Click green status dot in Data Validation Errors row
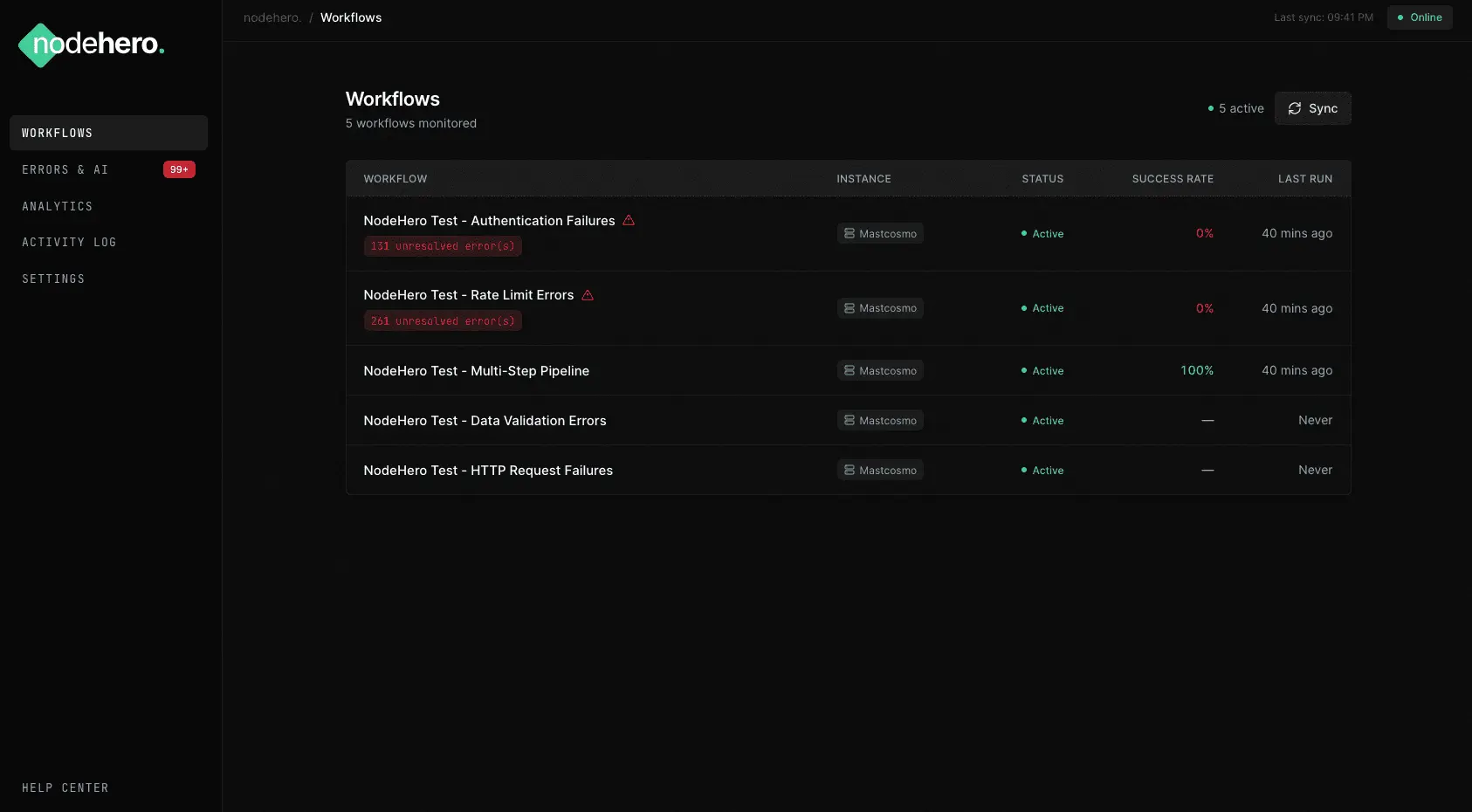 pyautogui.click(x=1024, y=420)
